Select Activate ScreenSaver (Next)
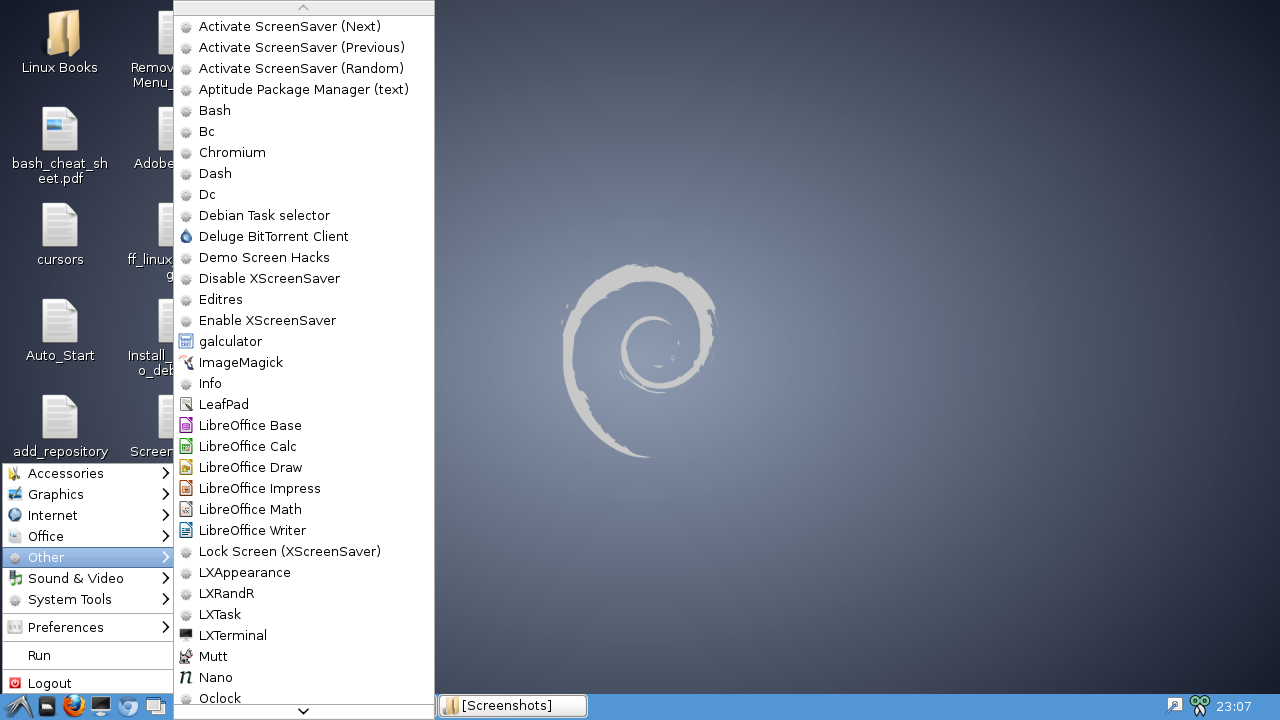This screenshot has width=1280, height=720. (x=304, y=27)
